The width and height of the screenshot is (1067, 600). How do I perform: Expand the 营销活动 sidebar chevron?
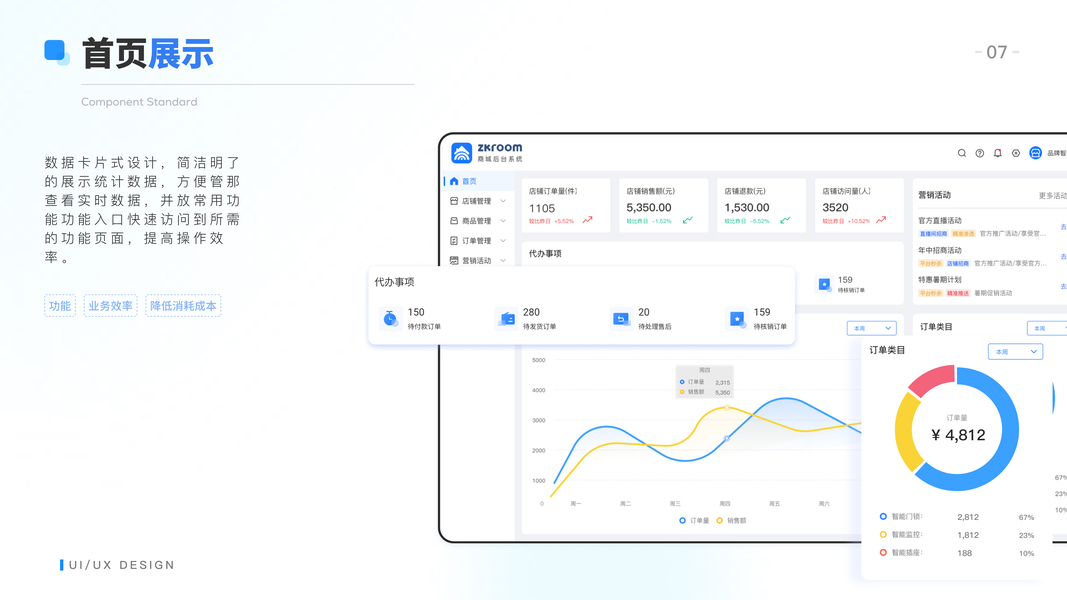(x=503, y=261)
